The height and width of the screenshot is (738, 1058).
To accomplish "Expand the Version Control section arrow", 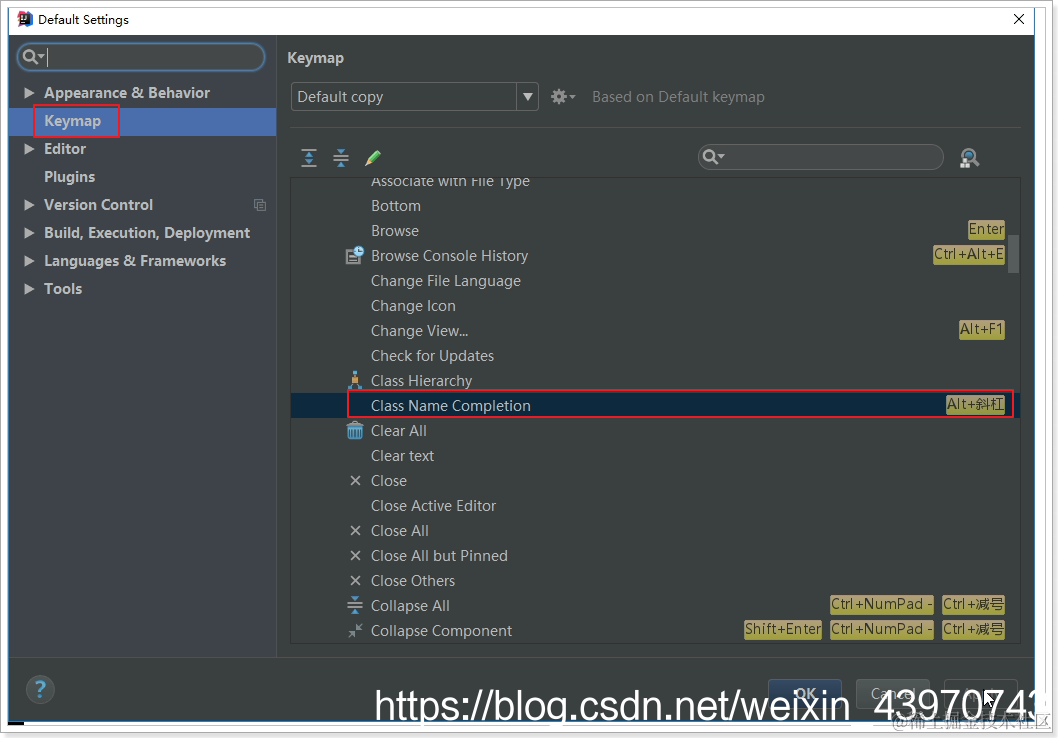I will 29,204.
